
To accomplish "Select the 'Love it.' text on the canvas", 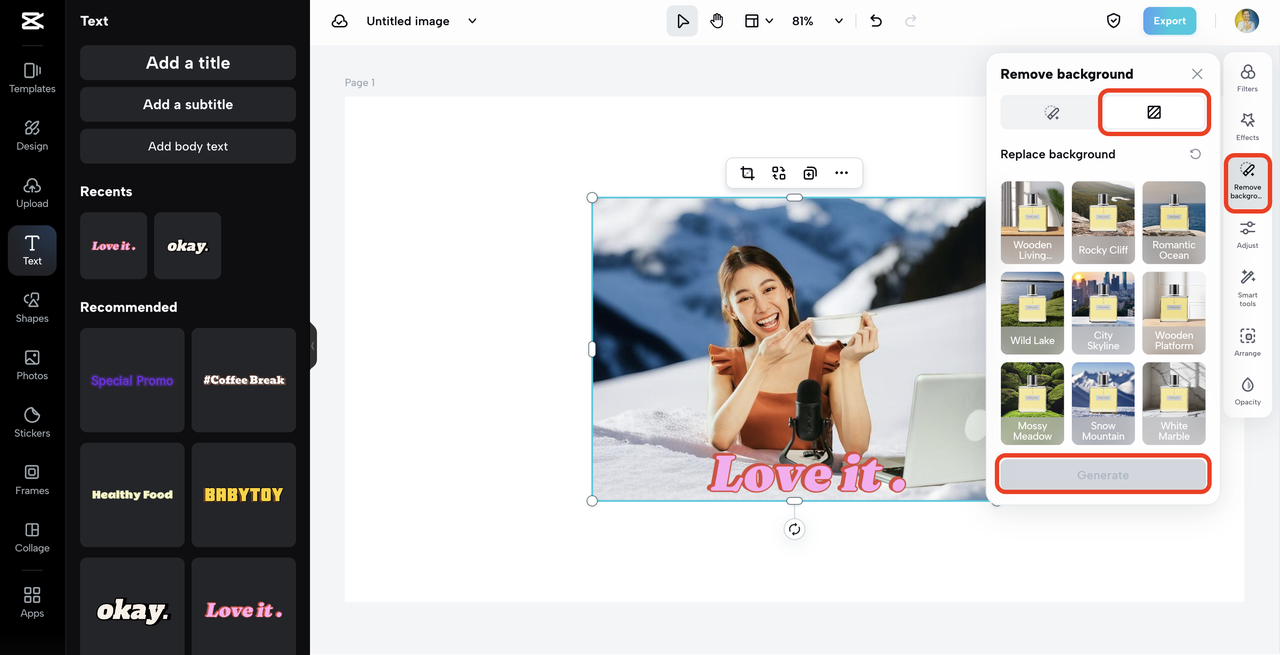I will point(807,473).
